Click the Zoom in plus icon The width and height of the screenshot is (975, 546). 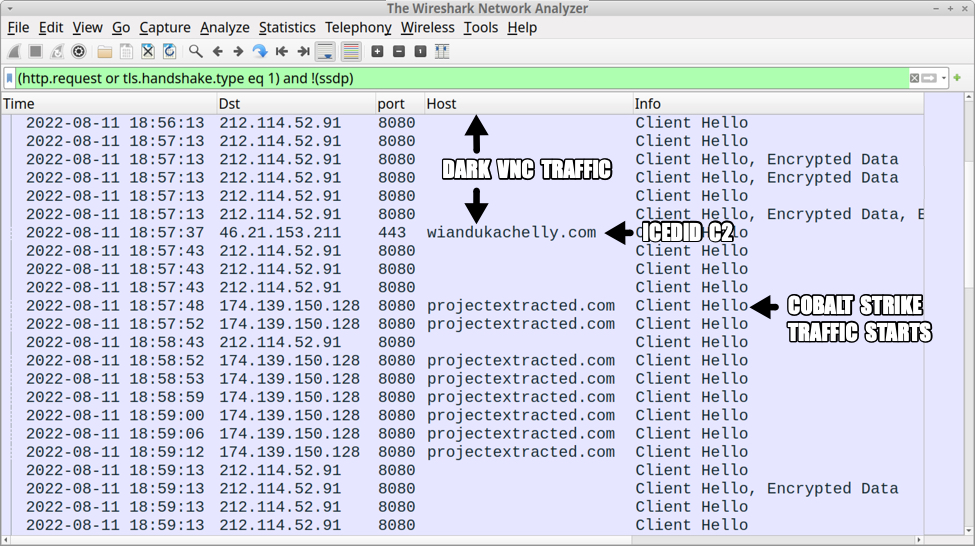point(377,51)
